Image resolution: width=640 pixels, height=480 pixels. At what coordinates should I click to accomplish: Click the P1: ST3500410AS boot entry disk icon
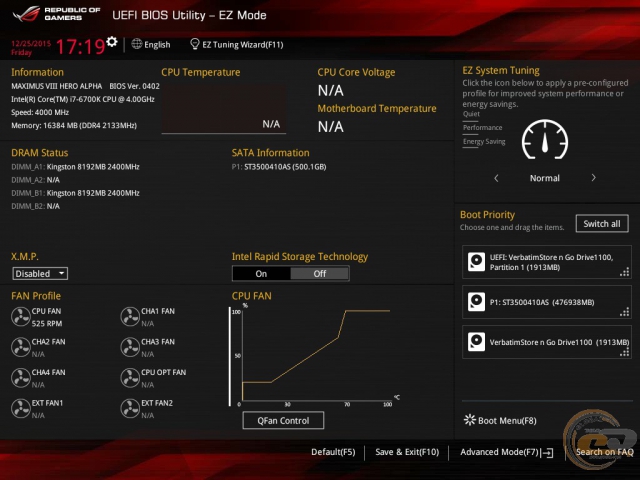pyautogui.click(x=476, y=302)
